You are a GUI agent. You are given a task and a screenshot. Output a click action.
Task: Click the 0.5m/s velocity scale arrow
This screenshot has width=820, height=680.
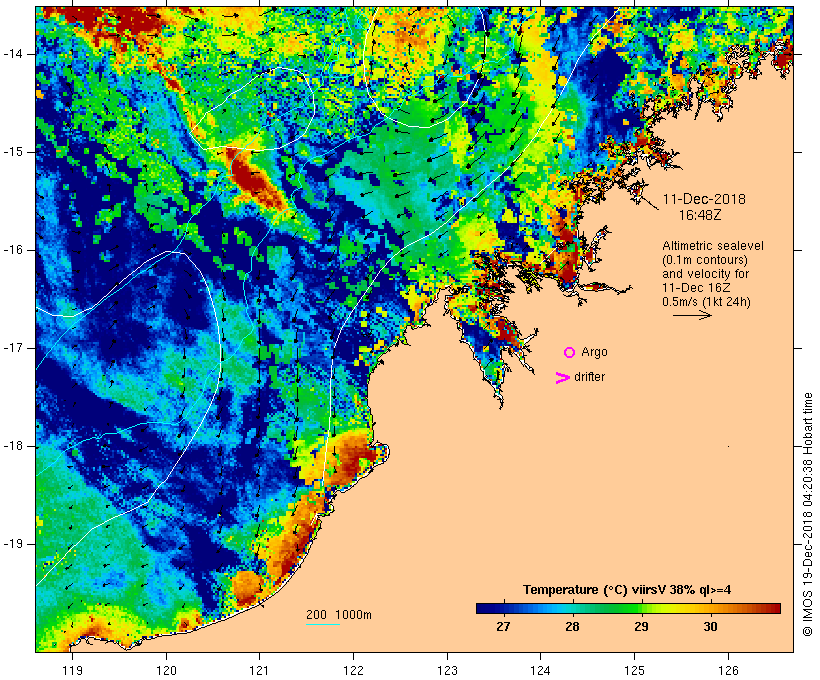(x=692, y=315)
